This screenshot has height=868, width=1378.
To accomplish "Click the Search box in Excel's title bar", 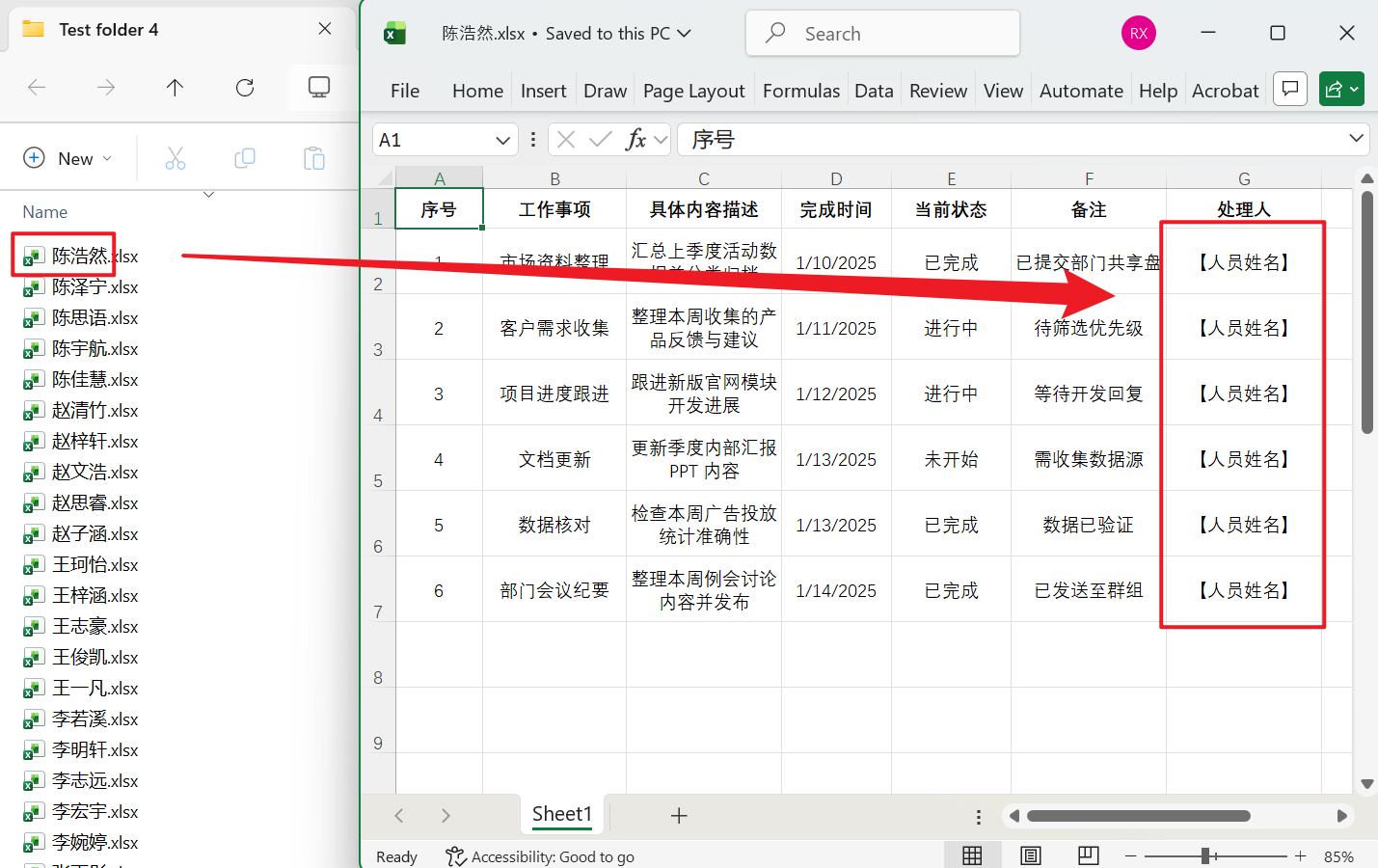I will click(880, 32).
